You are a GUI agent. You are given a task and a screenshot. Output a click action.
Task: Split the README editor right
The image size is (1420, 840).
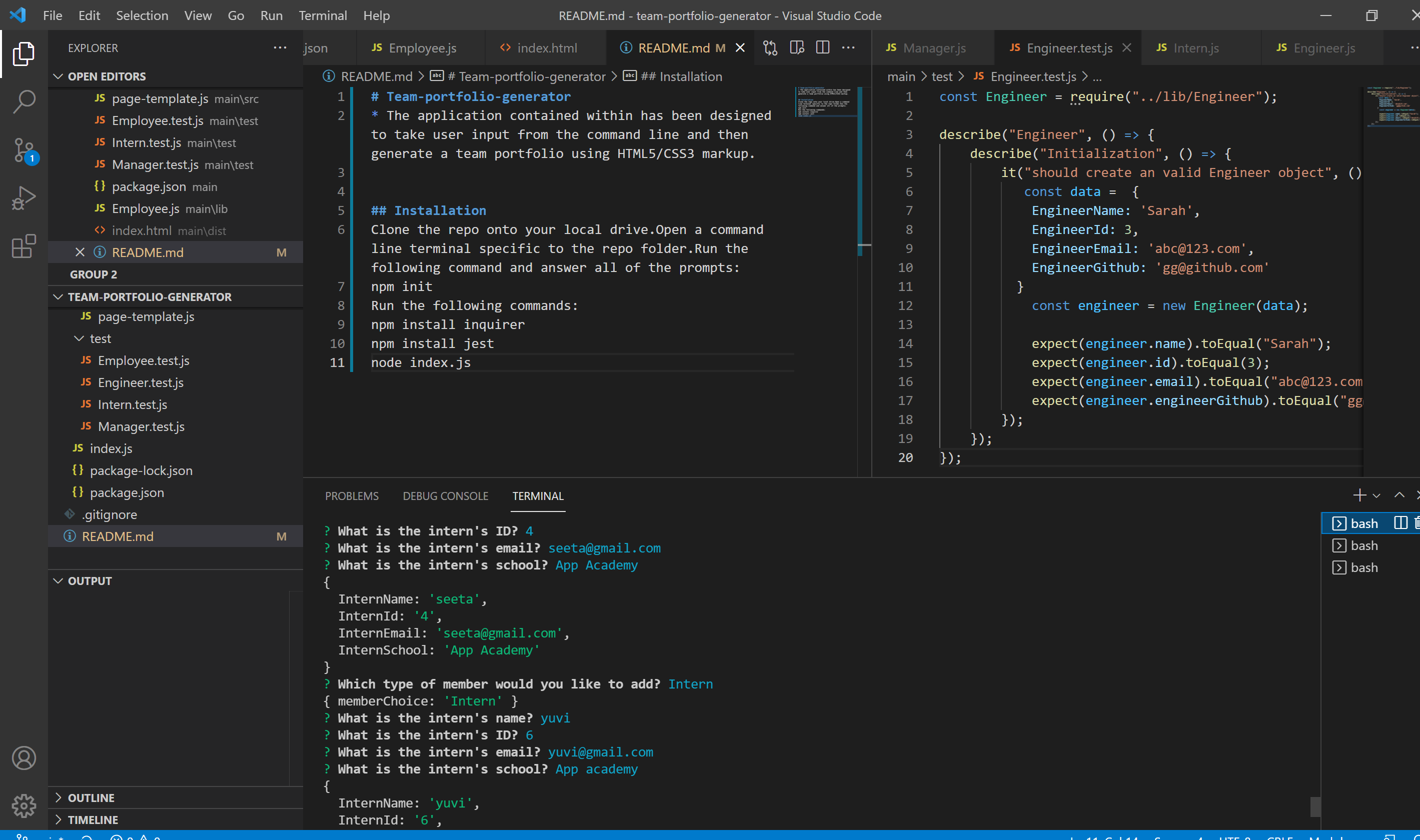coord(823,48)
